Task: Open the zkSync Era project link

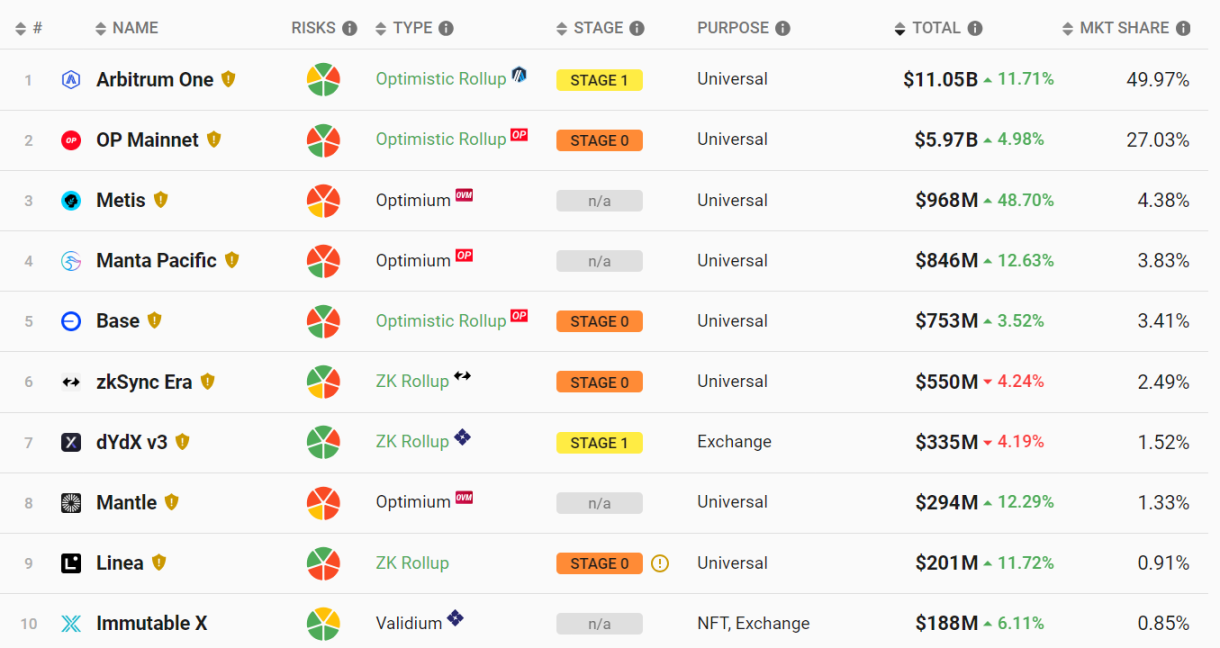Action: pos(143,381)
